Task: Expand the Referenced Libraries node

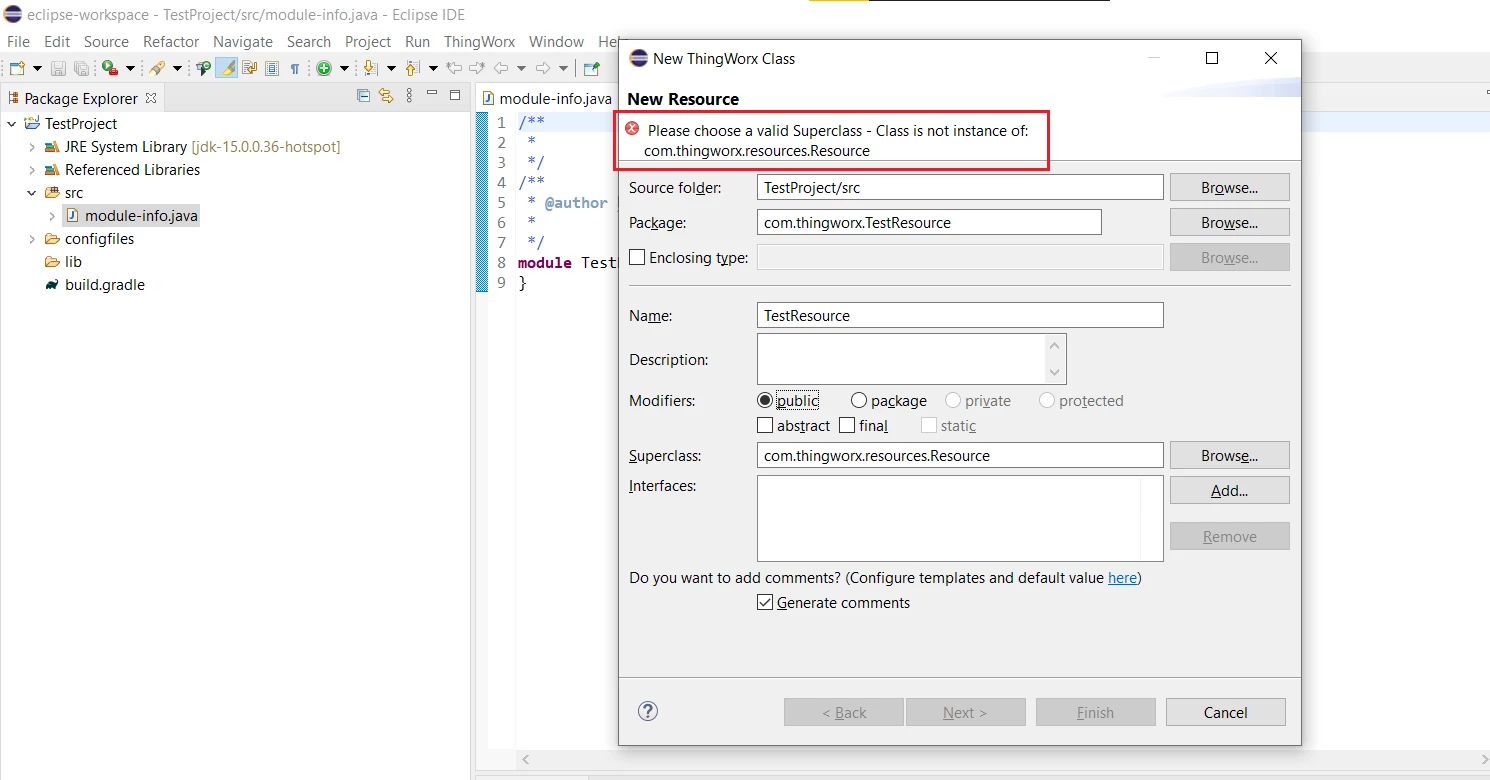Action: tap(32, 169)
